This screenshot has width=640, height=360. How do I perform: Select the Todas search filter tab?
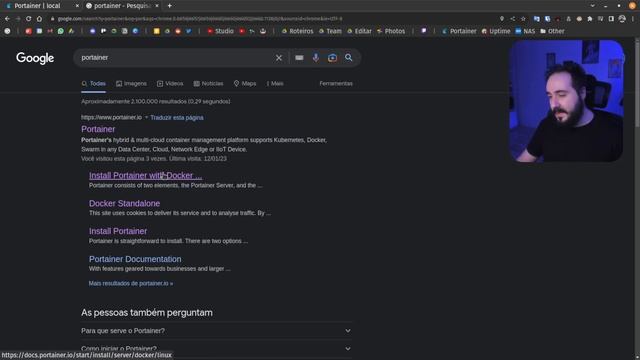pyautogui.click(x=93, y=83)
